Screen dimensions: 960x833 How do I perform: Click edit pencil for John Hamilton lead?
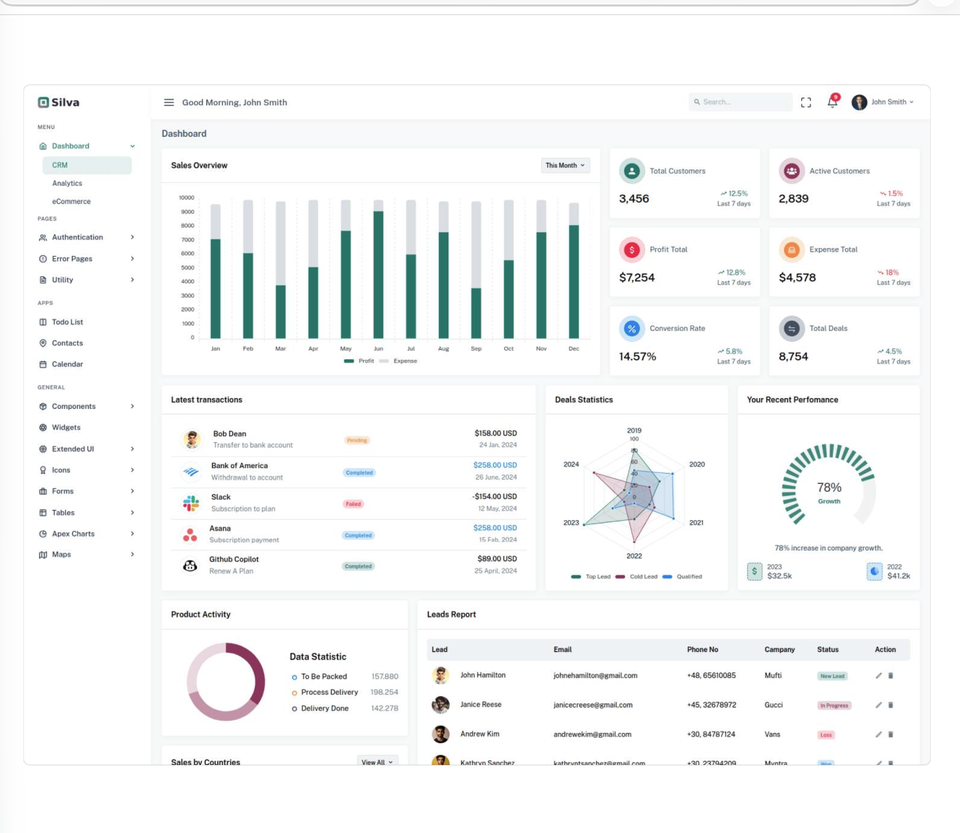[x=878, y=676]
